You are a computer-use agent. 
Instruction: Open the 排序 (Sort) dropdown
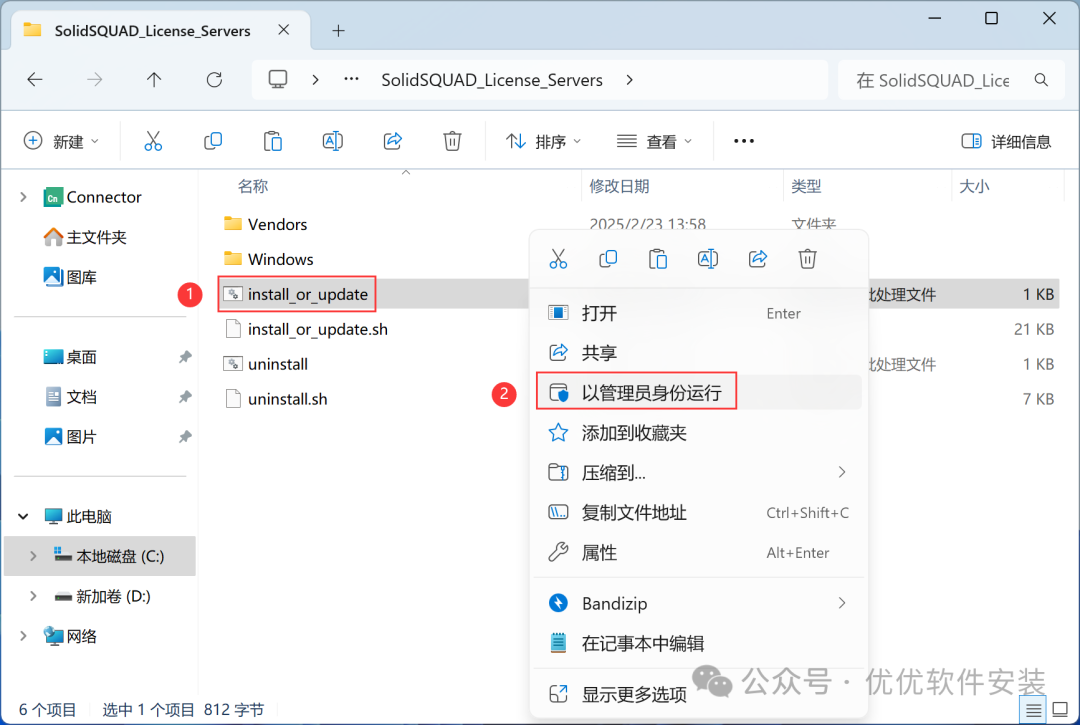543,141
